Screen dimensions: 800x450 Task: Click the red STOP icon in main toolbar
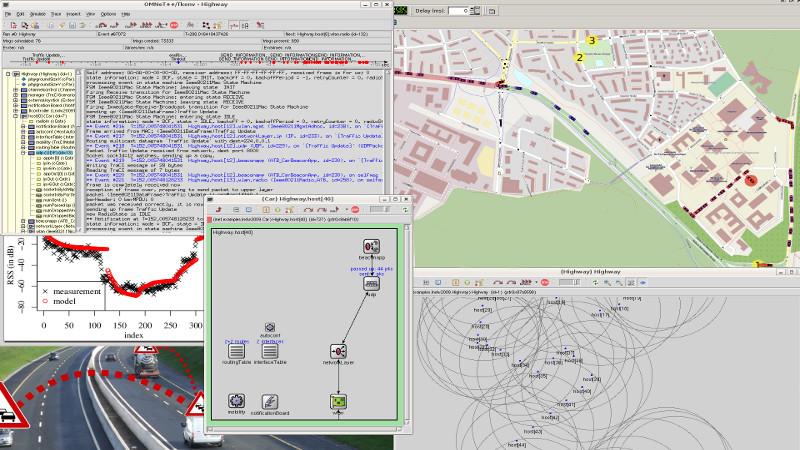click(174, 25)
